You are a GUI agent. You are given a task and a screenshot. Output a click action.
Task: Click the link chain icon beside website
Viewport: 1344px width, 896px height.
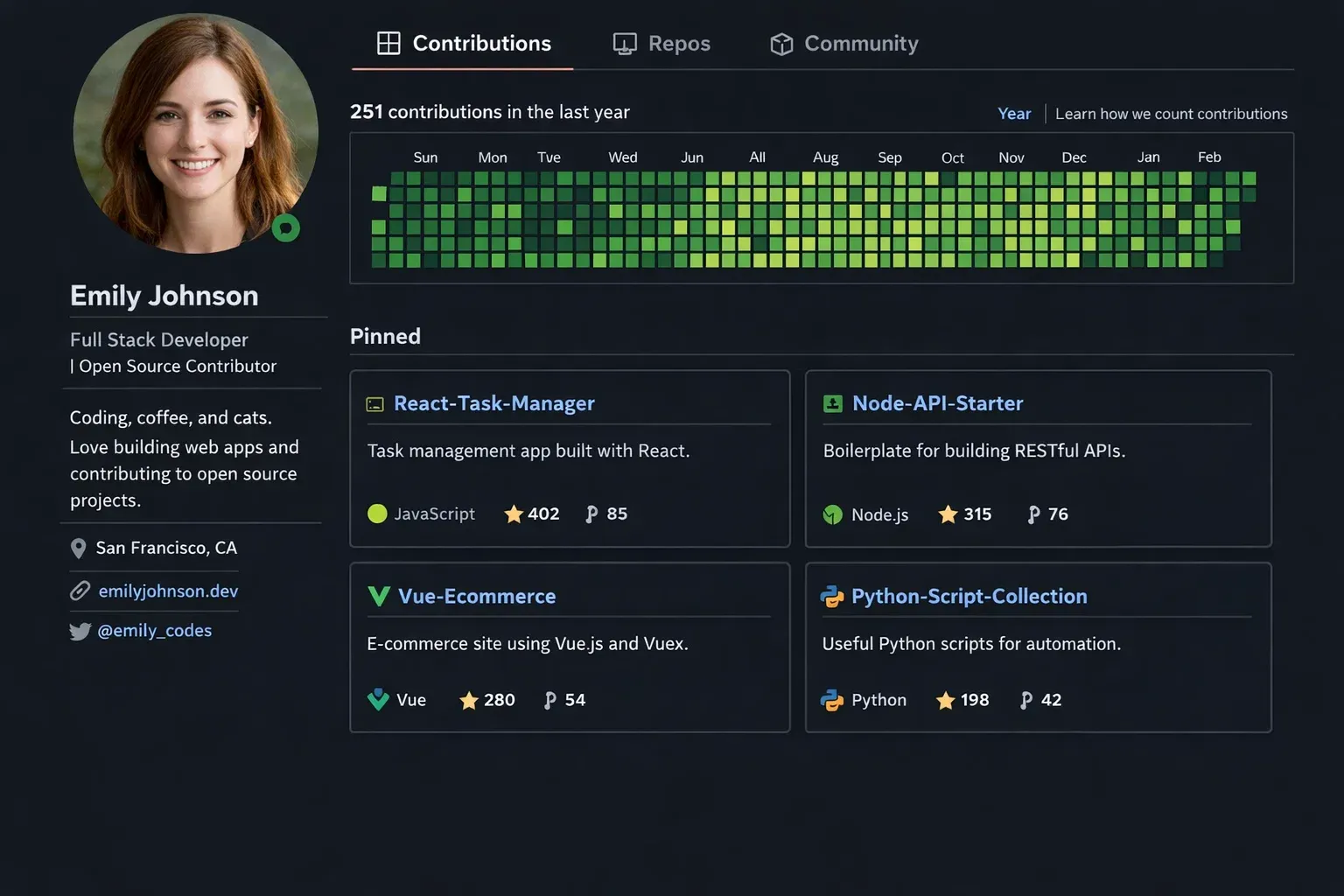[x=80, y=591]
